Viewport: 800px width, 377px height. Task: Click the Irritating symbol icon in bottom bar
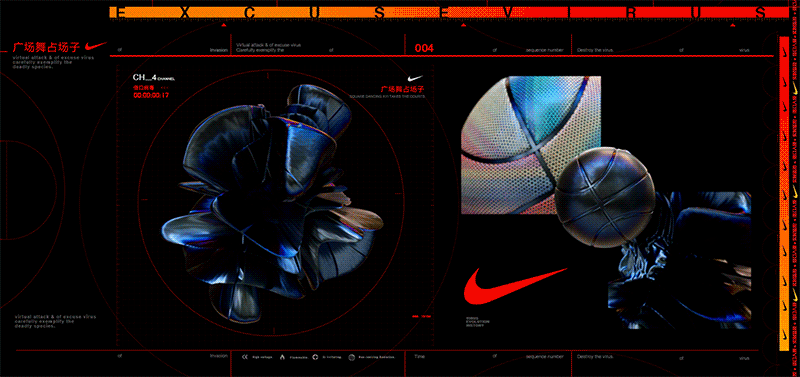coord(316,357)
